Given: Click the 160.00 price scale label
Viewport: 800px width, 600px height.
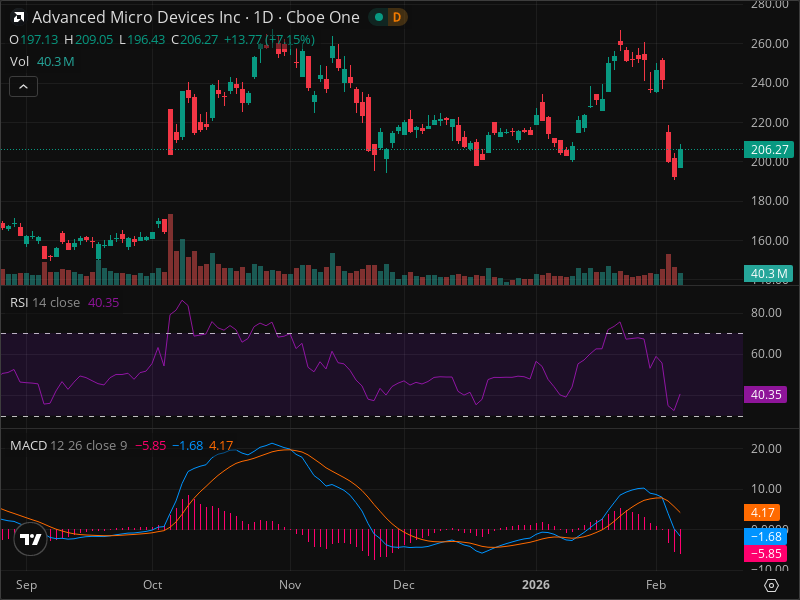Looking at the screenshot, I should (x=769, y=240).
